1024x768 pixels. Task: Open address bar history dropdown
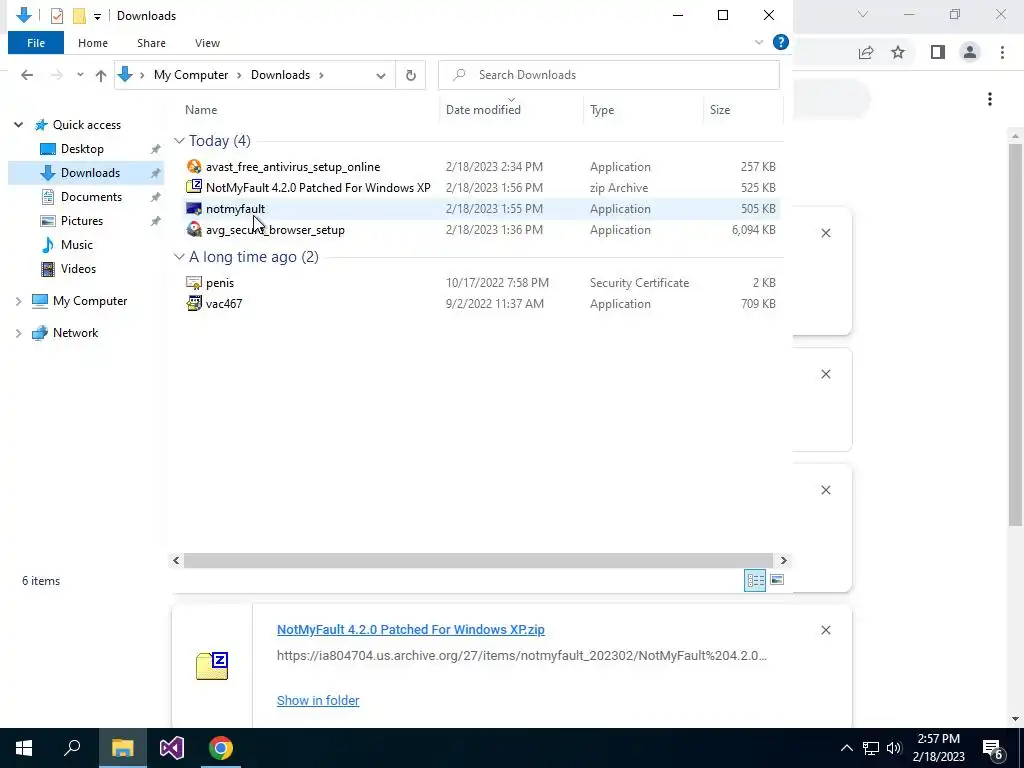[x=381, y=75]
